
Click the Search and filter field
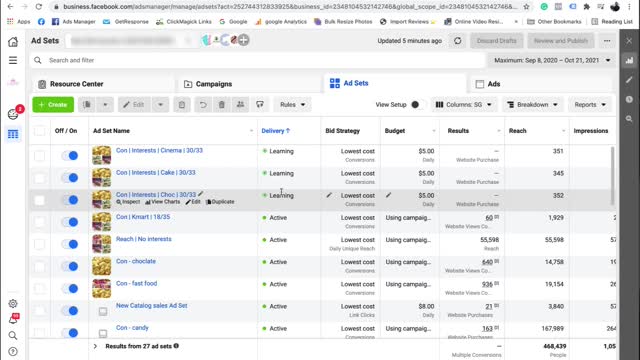pos(257,60)
